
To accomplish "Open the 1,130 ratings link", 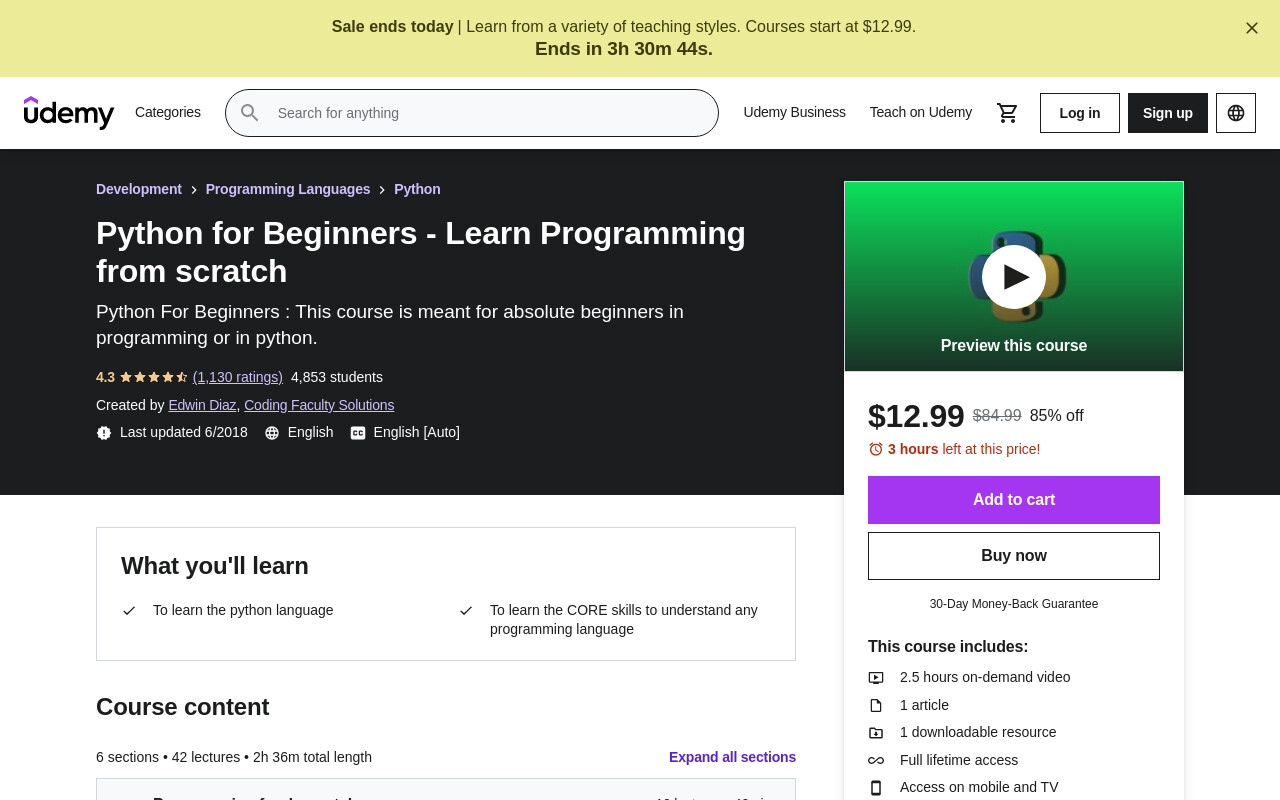I will [238, 377].
